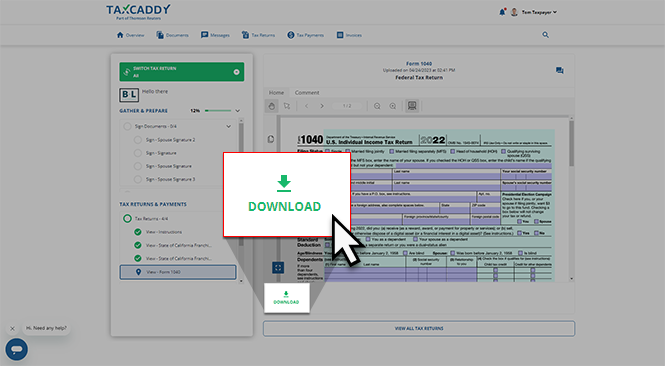Open the View - Instructions item
This screenshot has height=366, width=665.
point(164,232)
